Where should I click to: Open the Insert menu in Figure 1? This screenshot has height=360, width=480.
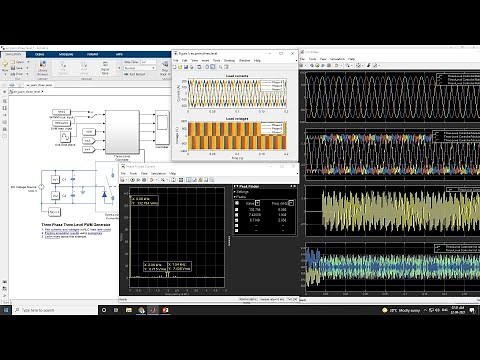coord(205,61)
